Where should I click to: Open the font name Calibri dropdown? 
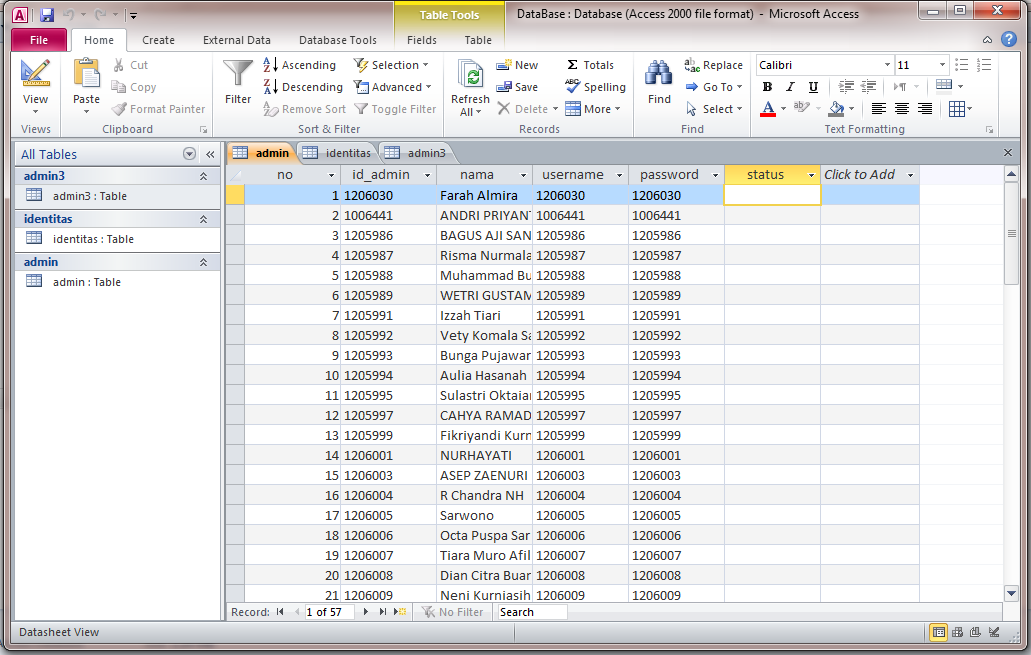[887, 65]
